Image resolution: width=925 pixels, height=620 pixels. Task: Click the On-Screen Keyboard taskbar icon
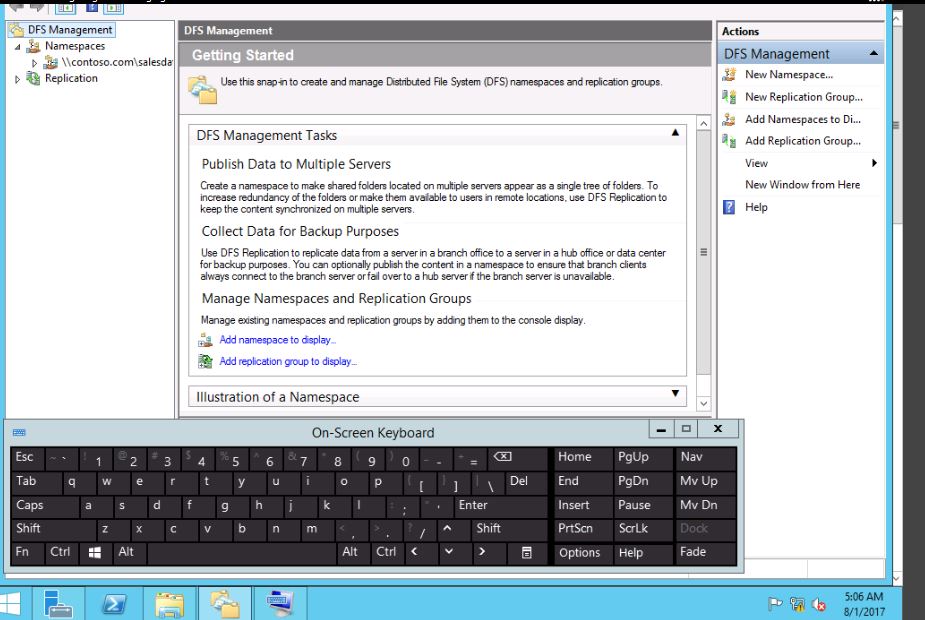tap(280, 603)
